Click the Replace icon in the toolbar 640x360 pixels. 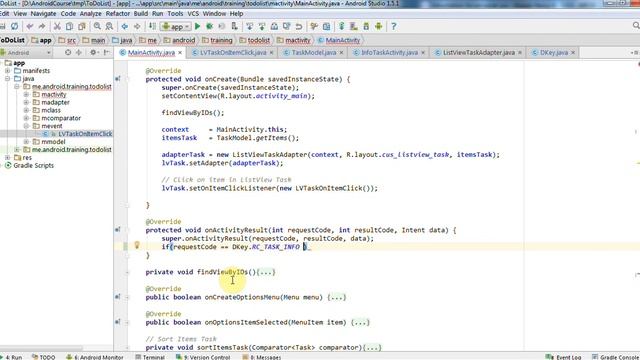[109, 27]
